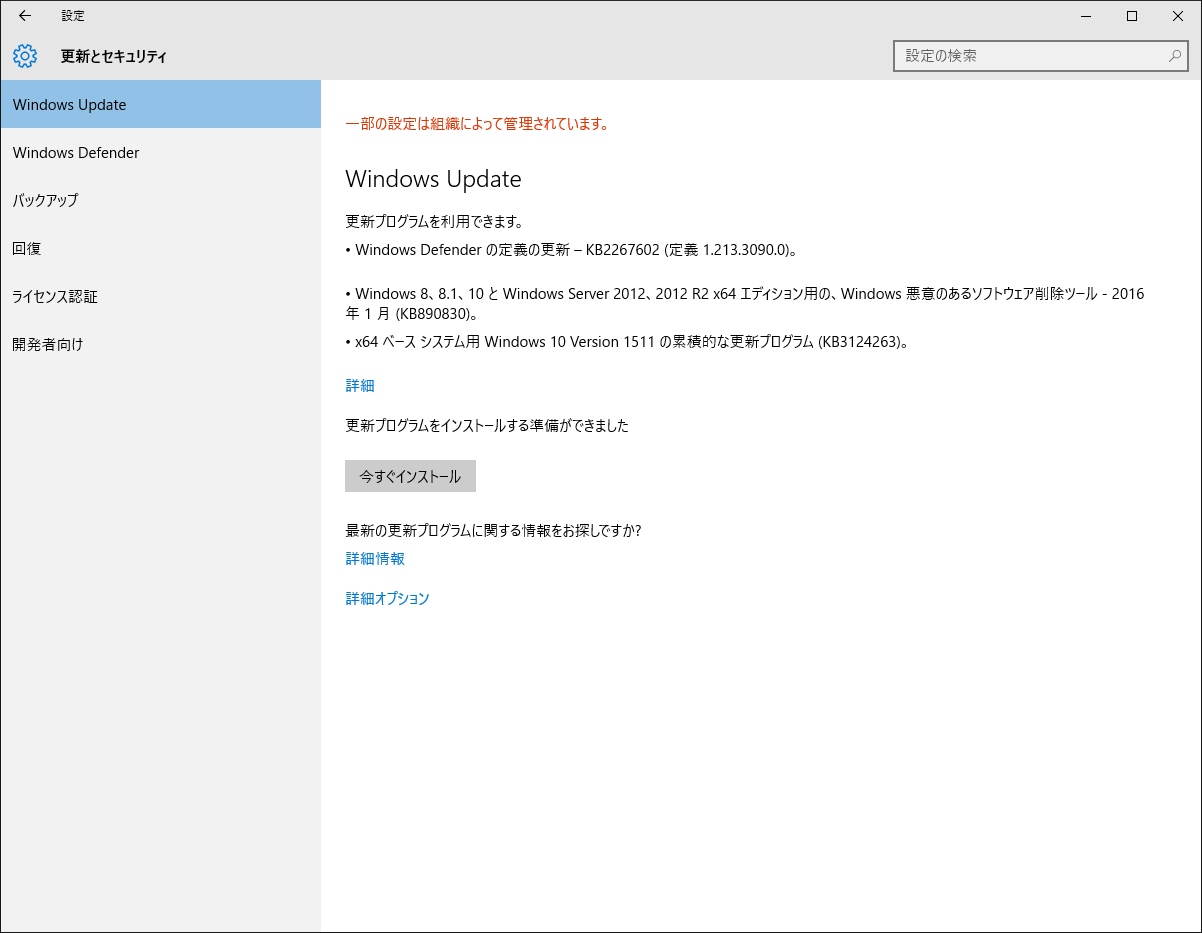
Task: Open 開発者向け section
Action: coord(161,344)
